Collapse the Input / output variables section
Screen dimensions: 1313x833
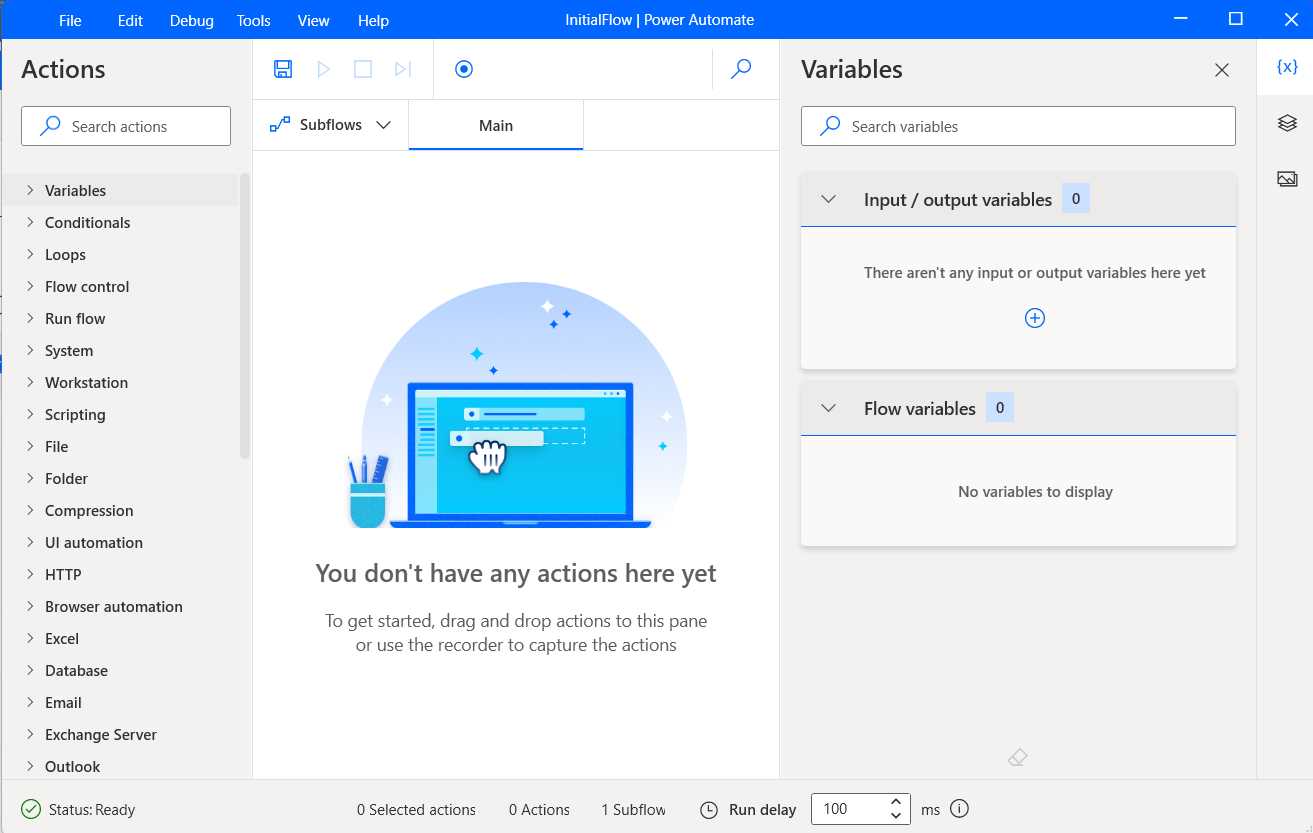(x=828, y=199)
